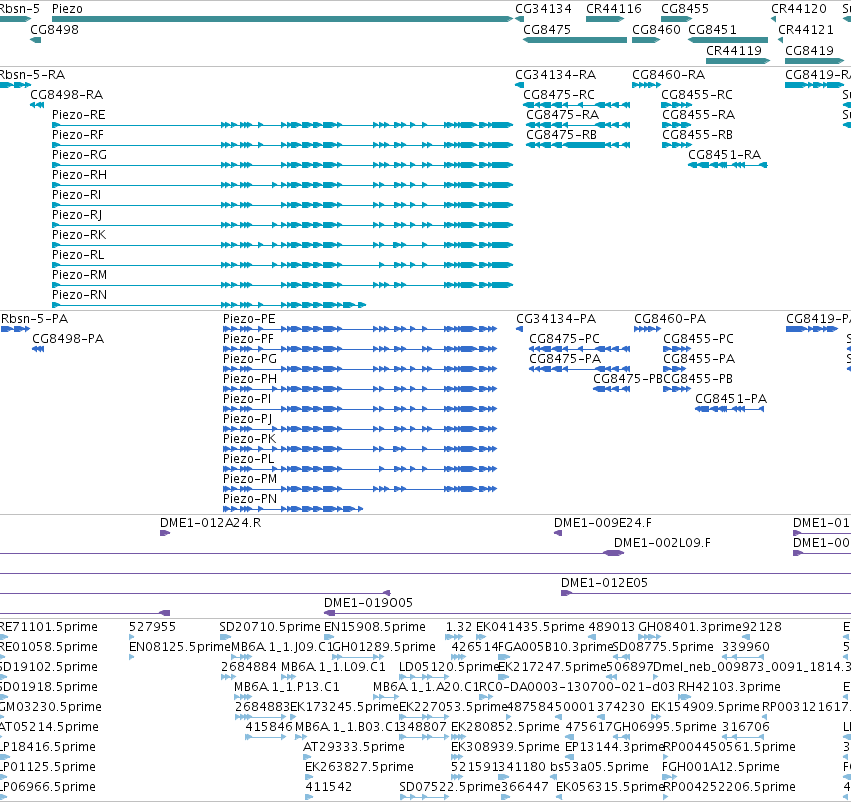Click the CG8498 gene label
The height and width of the screenshot is (802, 851).
(54, 29)
